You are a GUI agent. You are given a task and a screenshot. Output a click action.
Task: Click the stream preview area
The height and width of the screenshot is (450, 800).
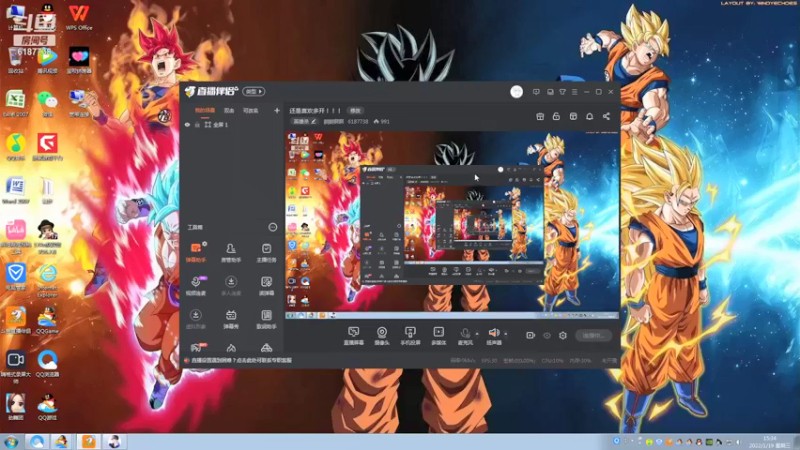452,225
